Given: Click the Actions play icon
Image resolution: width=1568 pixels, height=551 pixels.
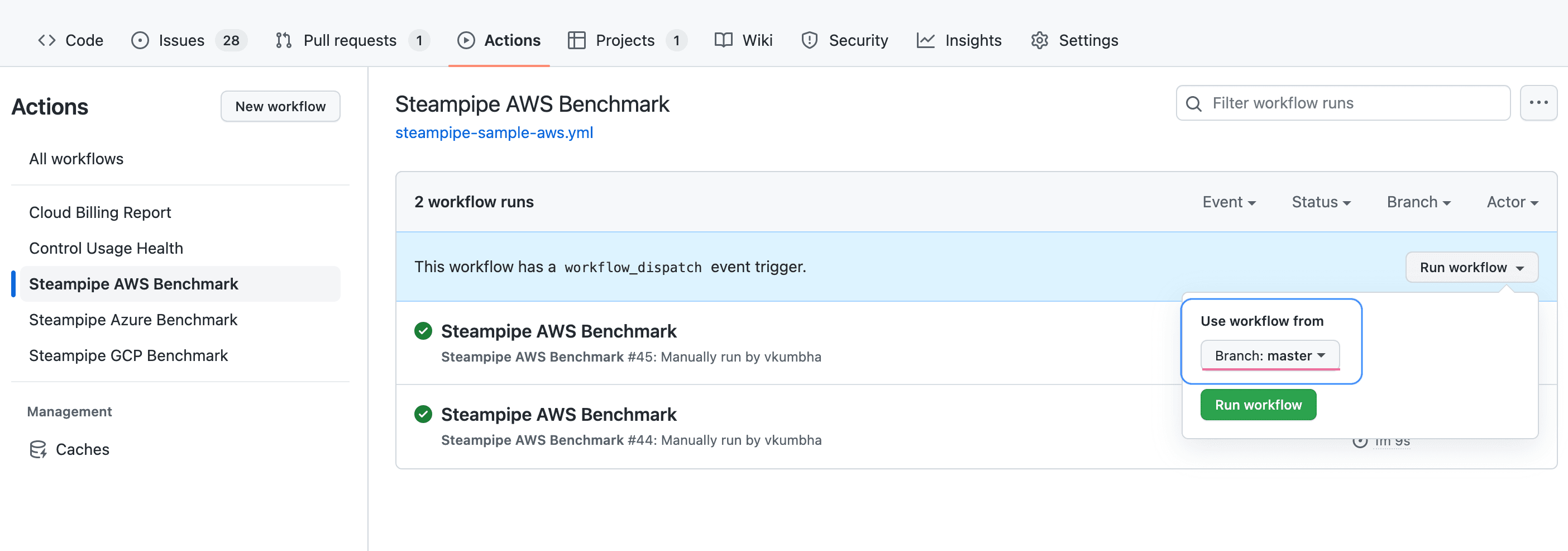Looking at the screenshot, I should [x=466, y=40].
